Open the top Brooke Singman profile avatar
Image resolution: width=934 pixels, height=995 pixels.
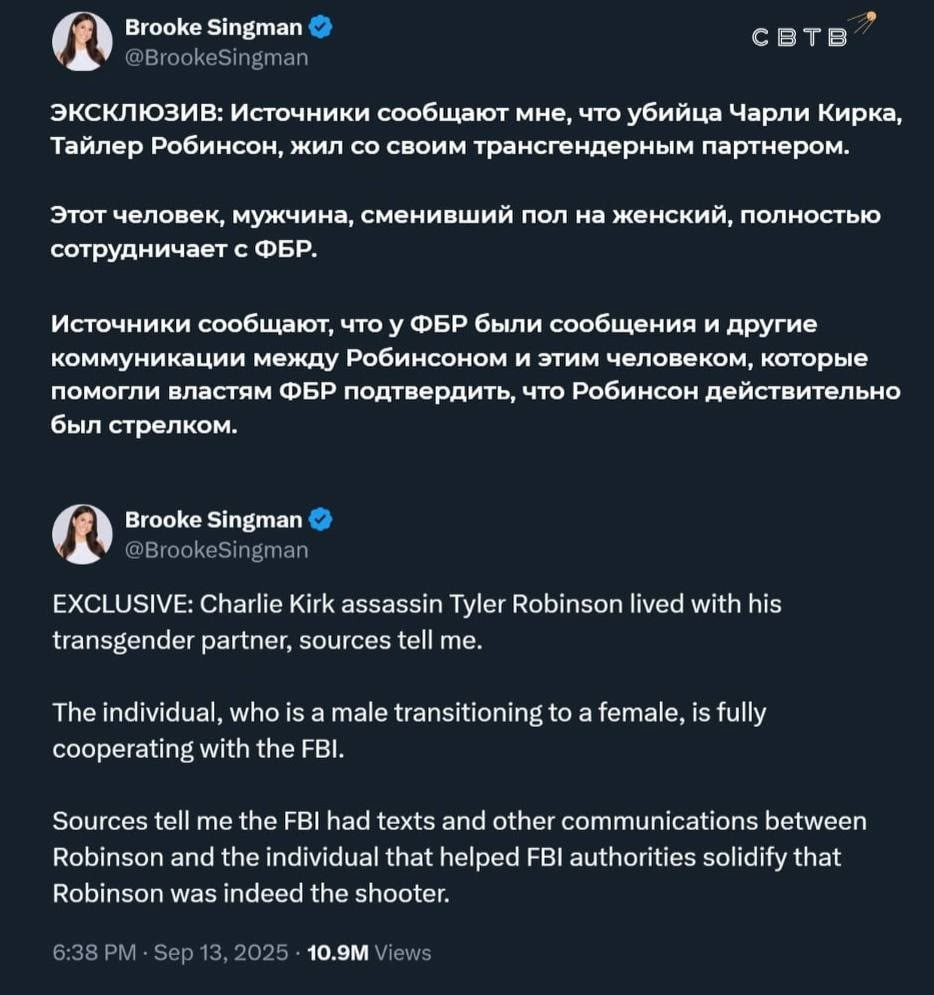pos(82,41)
